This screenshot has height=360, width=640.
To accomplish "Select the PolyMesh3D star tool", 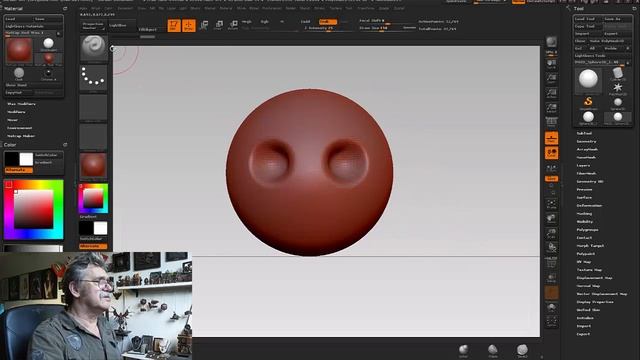I will tap(618, 88).
